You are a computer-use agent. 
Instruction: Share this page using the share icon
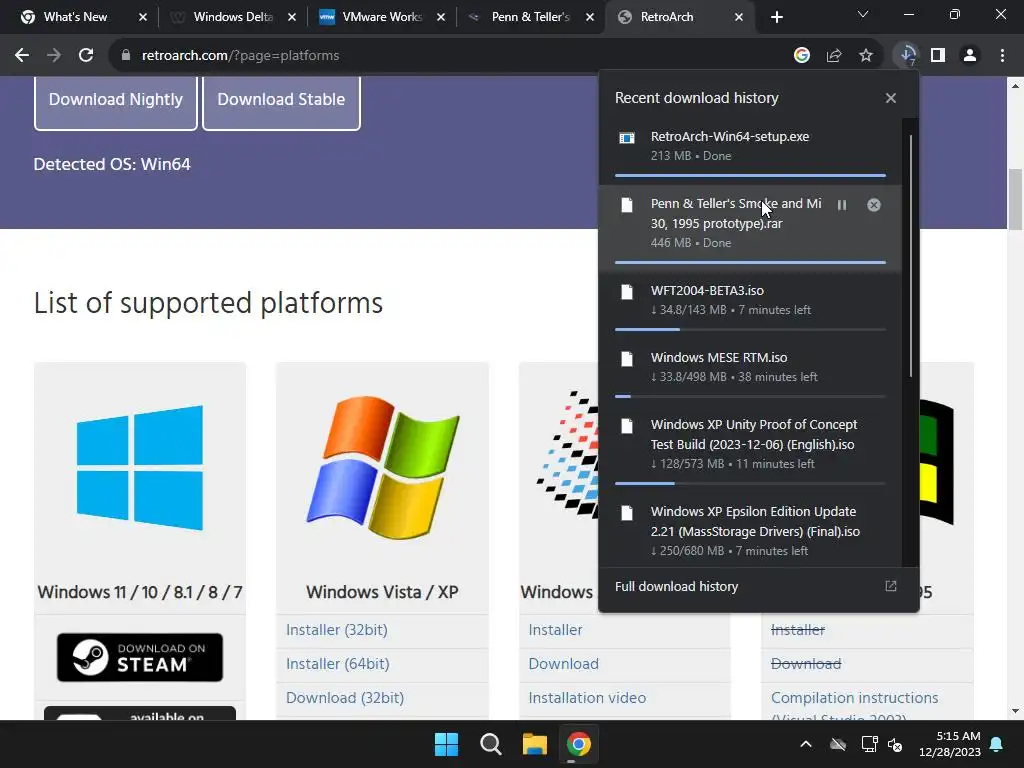(x=834, y=56)
